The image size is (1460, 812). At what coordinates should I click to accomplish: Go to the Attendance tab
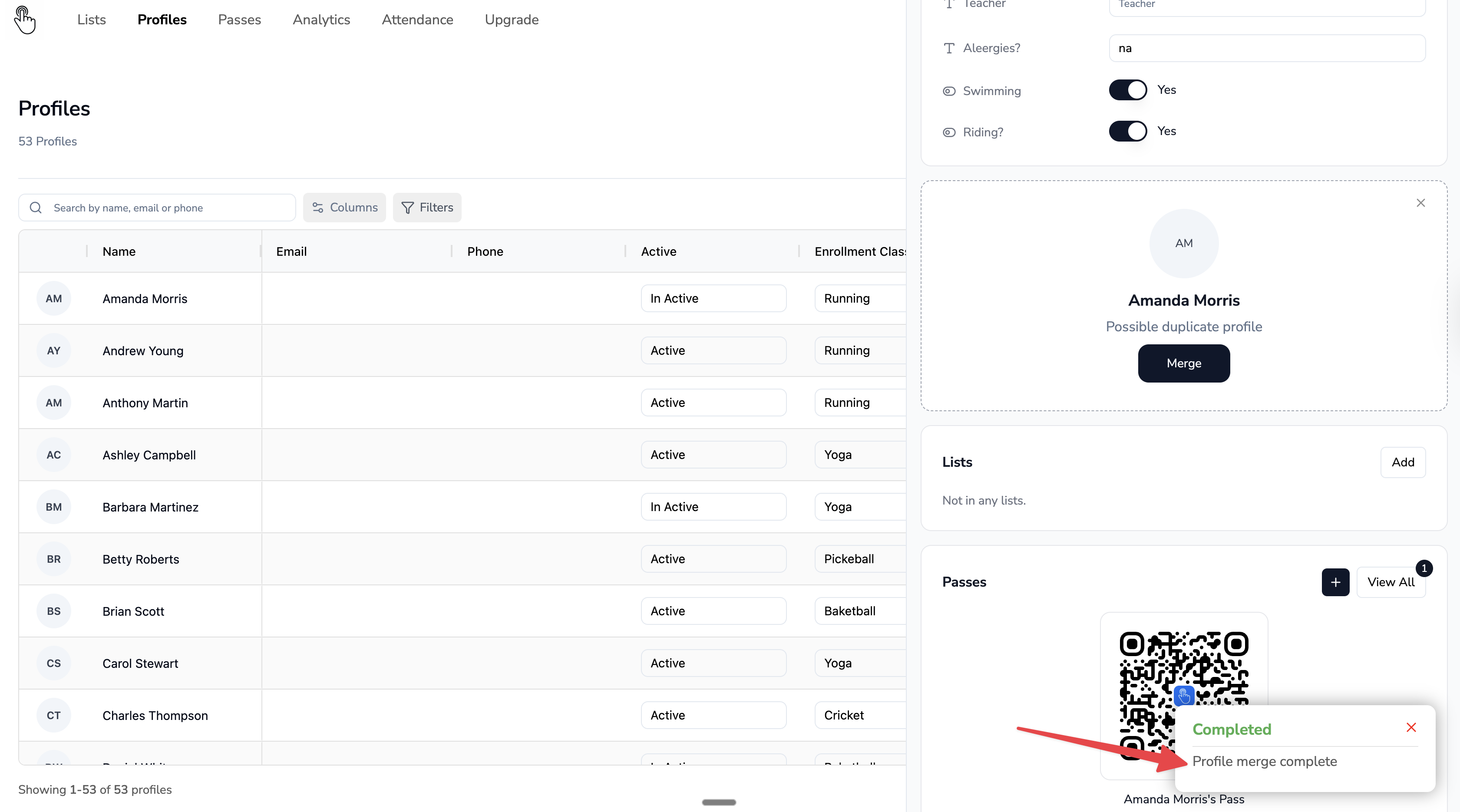click(x=417, y=20)
